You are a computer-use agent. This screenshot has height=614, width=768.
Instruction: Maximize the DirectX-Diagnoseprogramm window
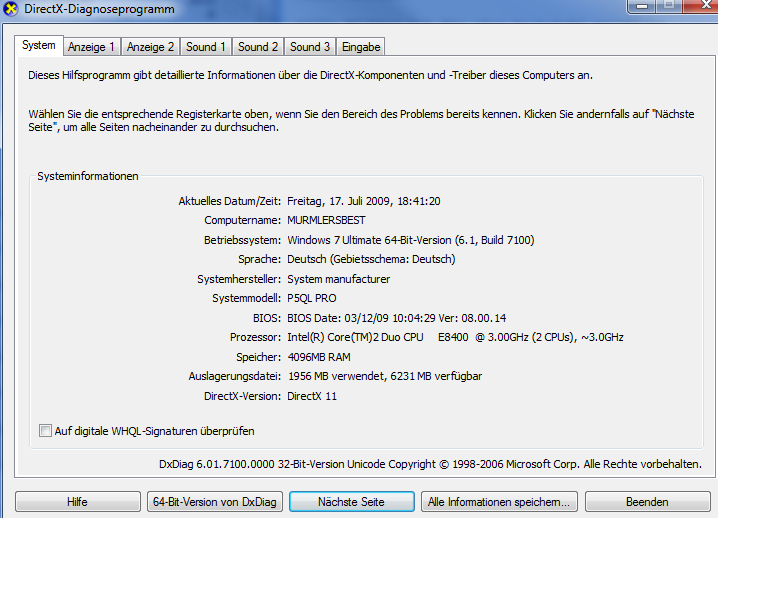tap(669, 6)
